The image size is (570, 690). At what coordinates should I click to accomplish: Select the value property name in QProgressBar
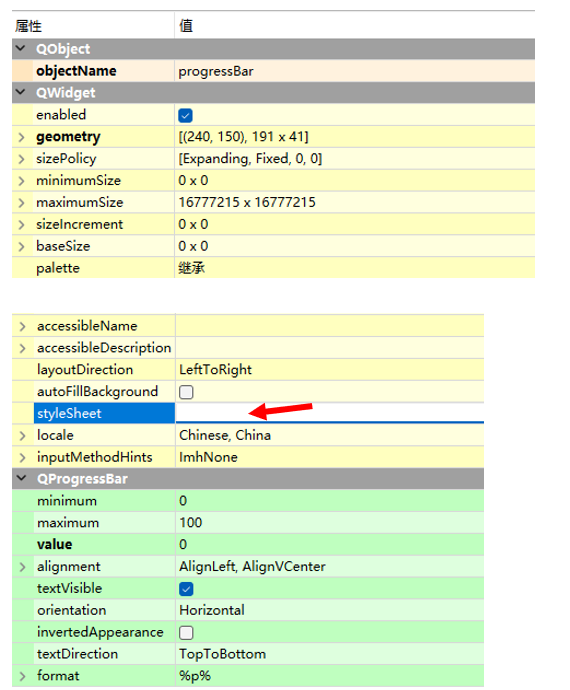(55, 544)
